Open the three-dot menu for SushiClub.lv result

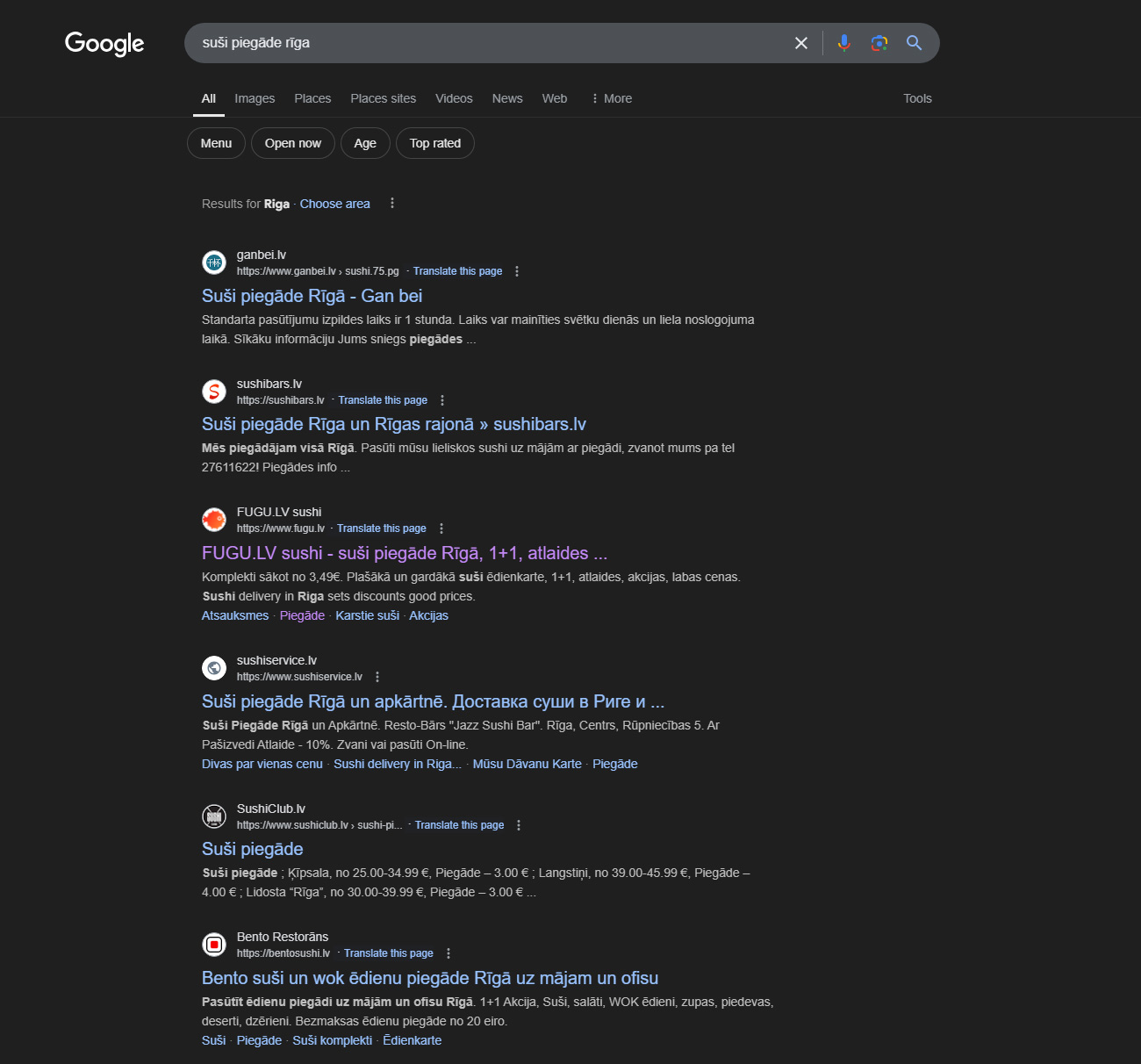tap(519, 825)
